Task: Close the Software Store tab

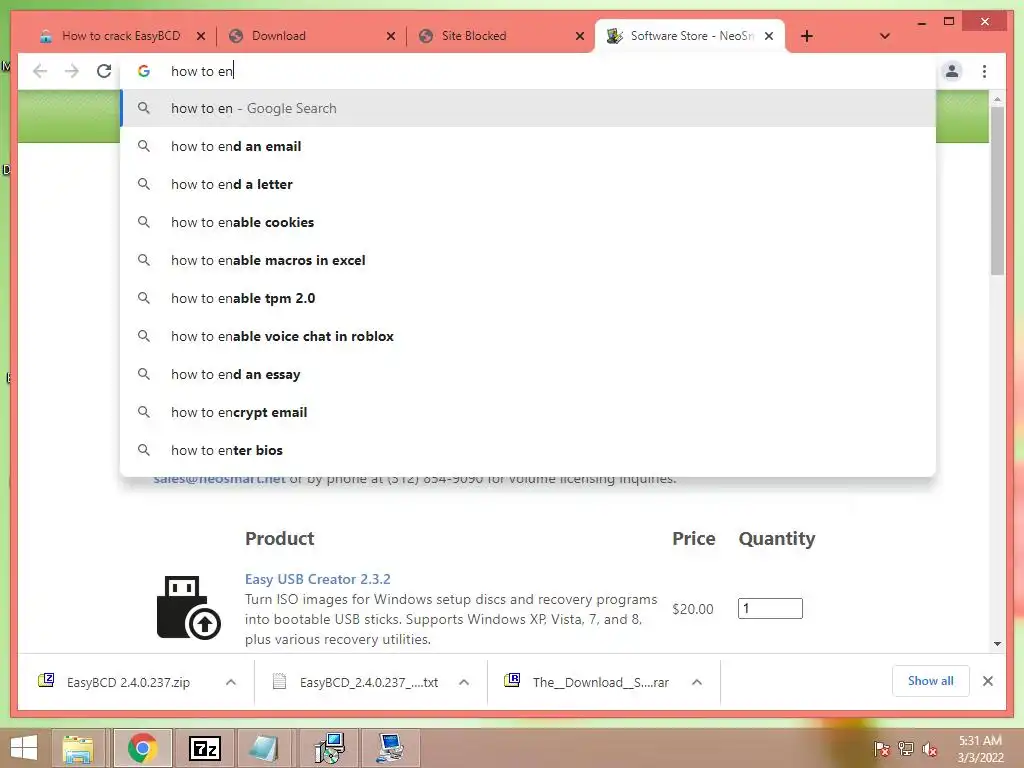Action: point(769,36)
